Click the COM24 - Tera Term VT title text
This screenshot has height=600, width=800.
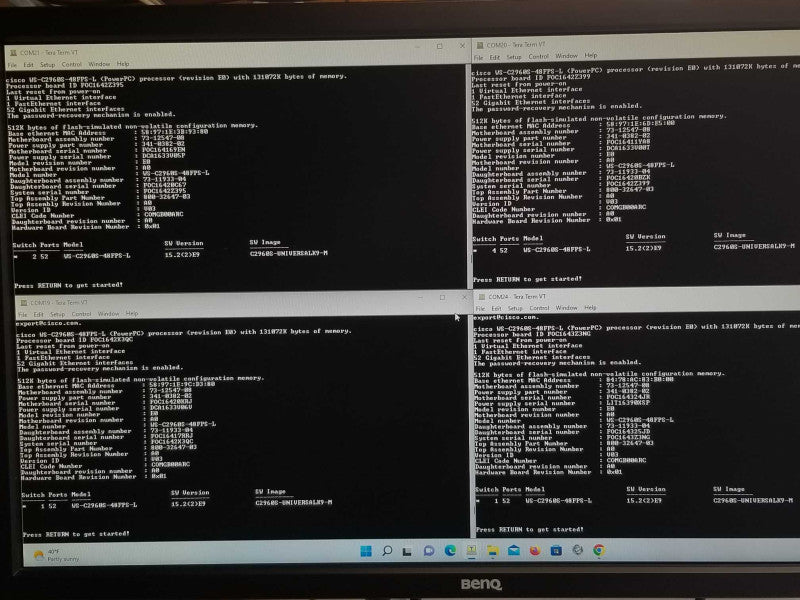coord(517,296)
